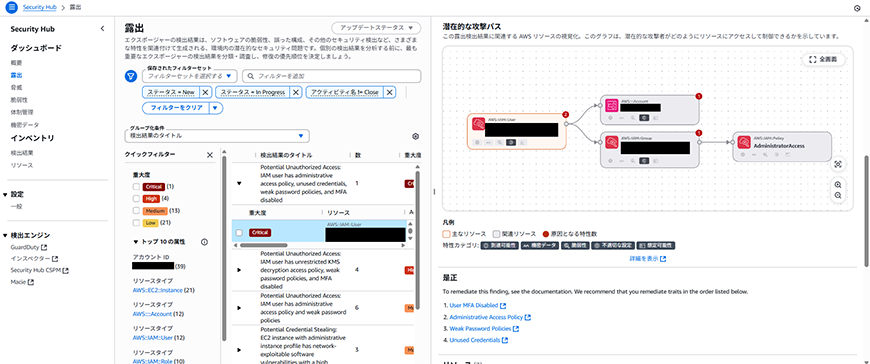Remove the アクティビティ名 != Close filter chip
The width and height of the screenshot is (870, 364).
[x=390, y=92]
